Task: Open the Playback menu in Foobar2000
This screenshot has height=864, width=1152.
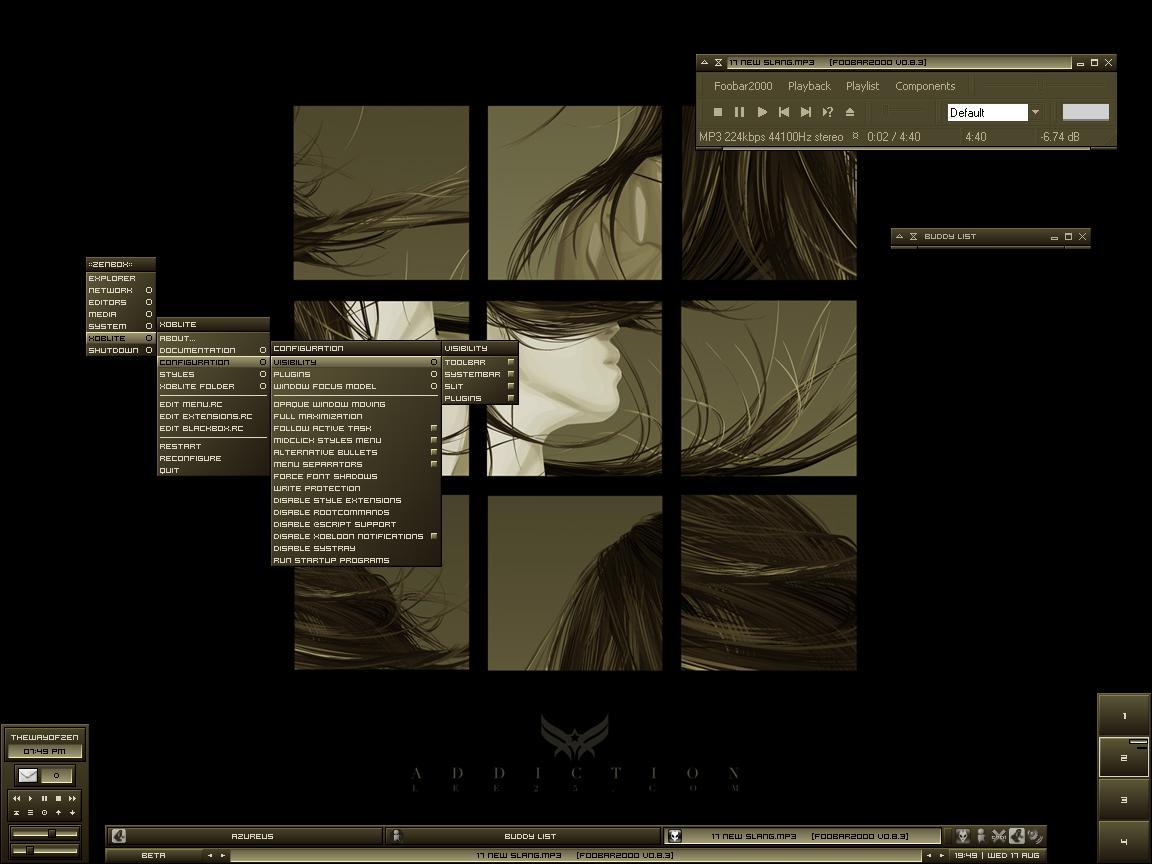Action: tap(809, 86)
